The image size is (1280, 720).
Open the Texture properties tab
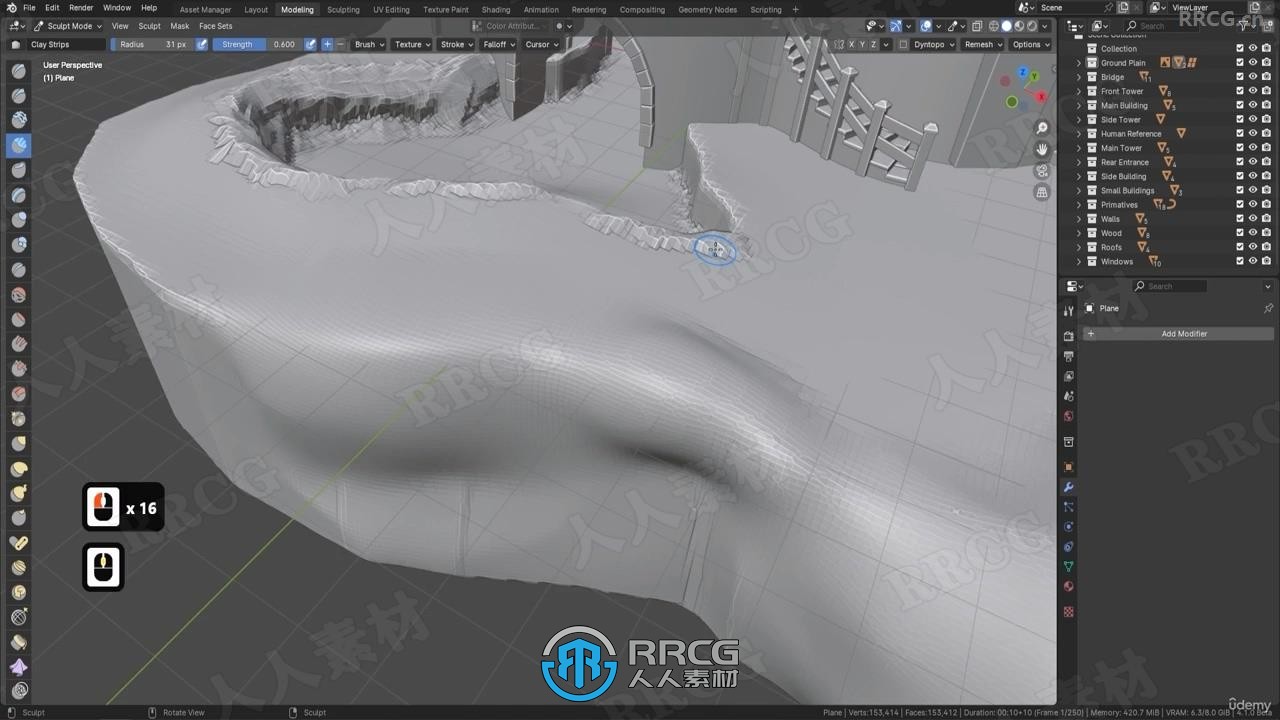(x=1068, y=611)
